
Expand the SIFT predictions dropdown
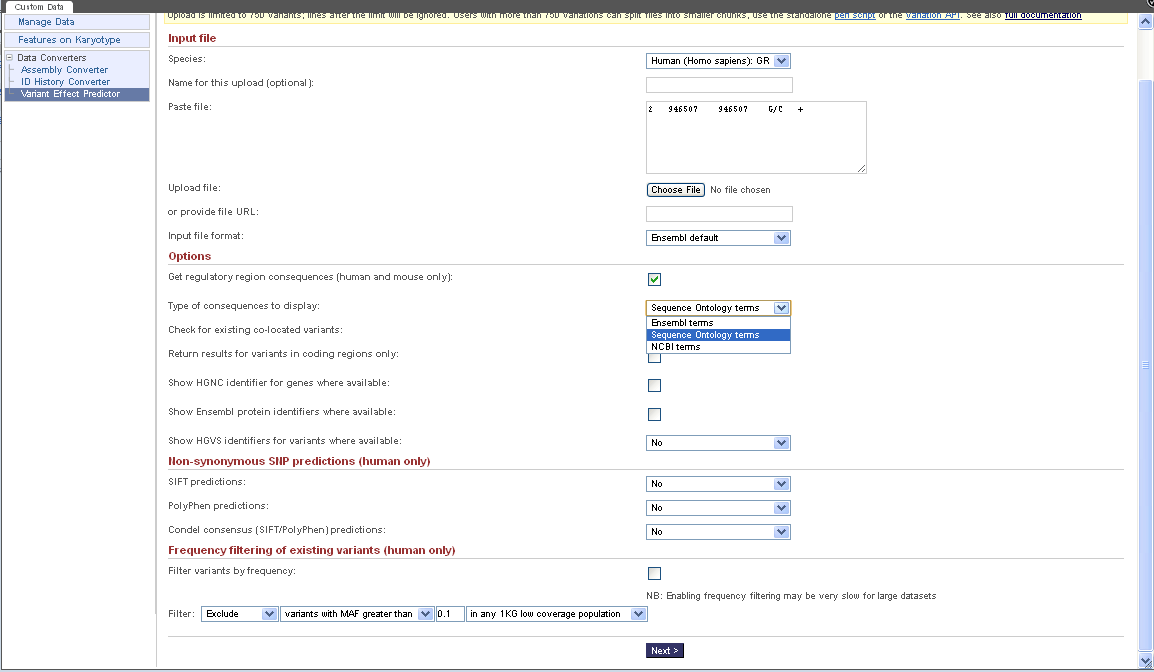point(718,484)
